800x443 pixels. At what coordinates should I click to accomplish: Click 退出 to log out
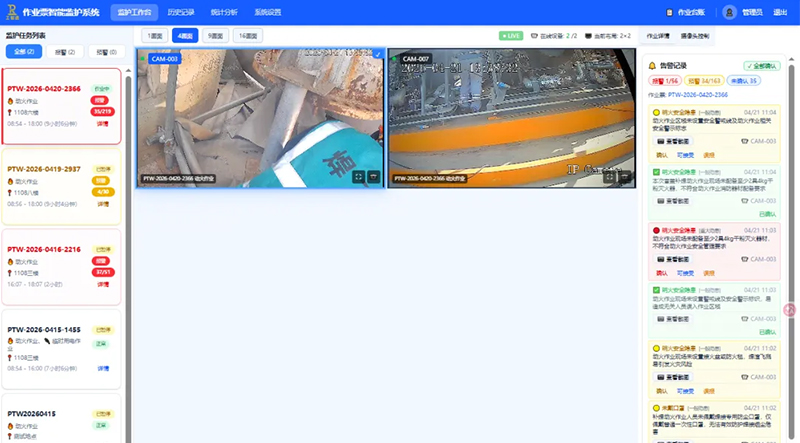coord(780,12)
